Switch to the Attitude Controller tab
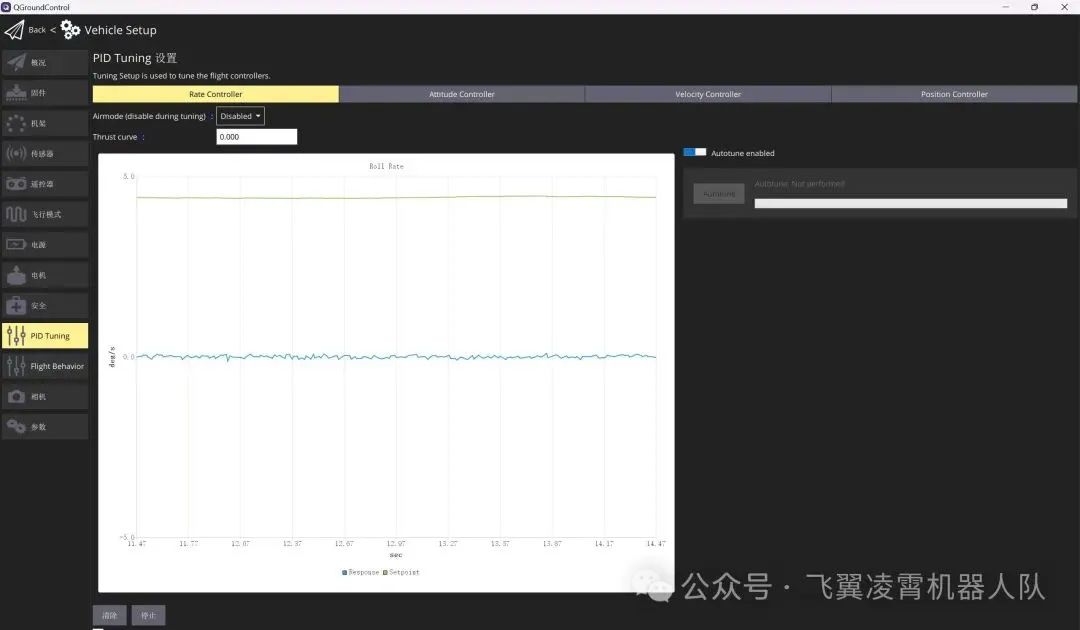1080x630 pixels. pyautogui.click(x=462, y=94)
